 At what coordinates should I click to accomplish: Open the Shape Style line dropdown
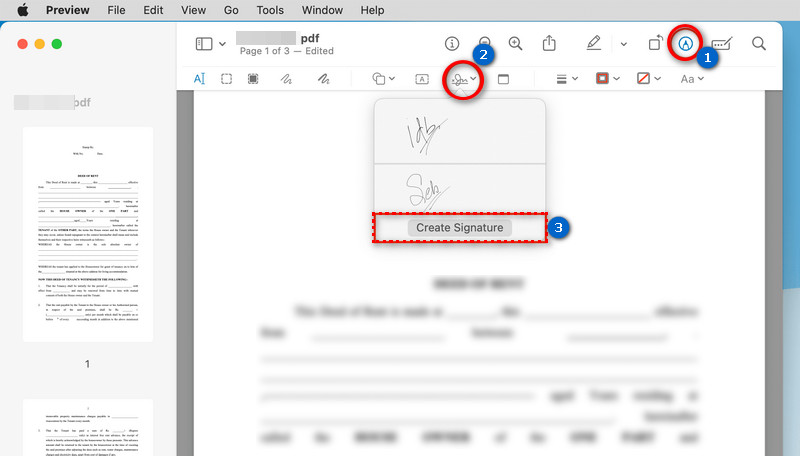pyautogui.click(x=566, y=79)
